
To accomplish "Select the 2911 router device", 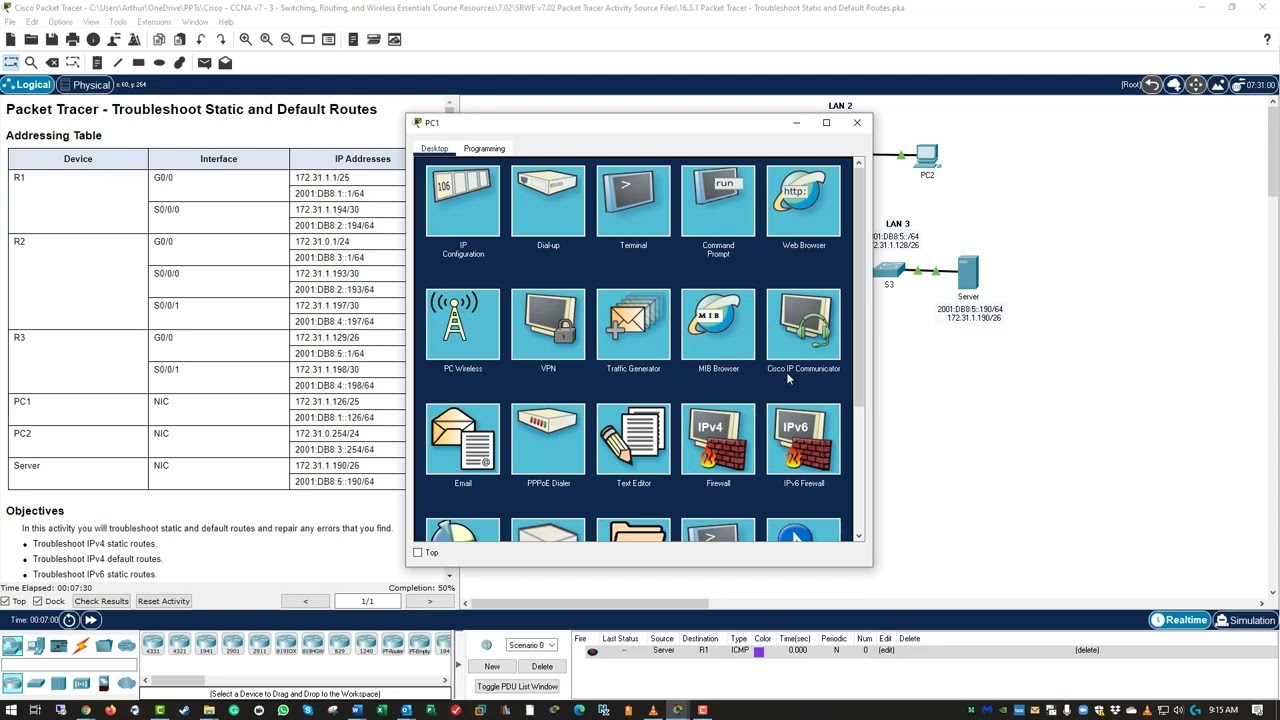I will click(260, 644).
